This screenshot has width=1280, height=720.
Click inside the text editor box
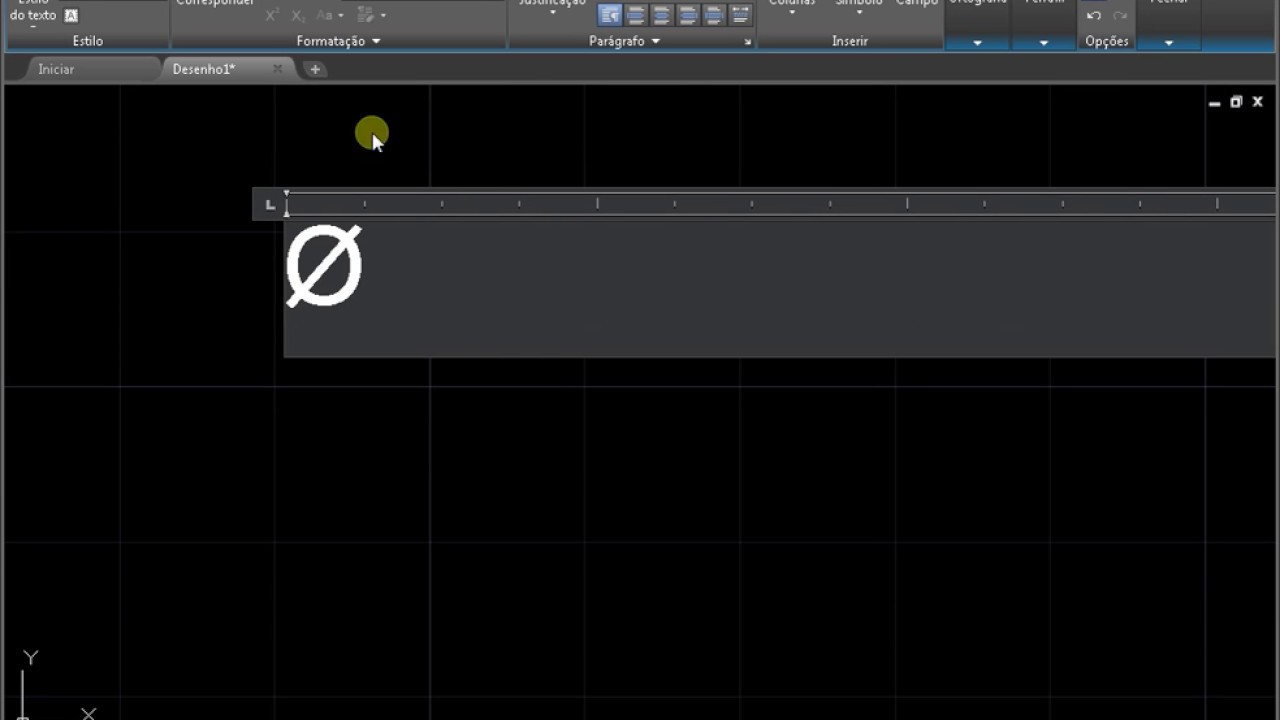pos(780,288)
